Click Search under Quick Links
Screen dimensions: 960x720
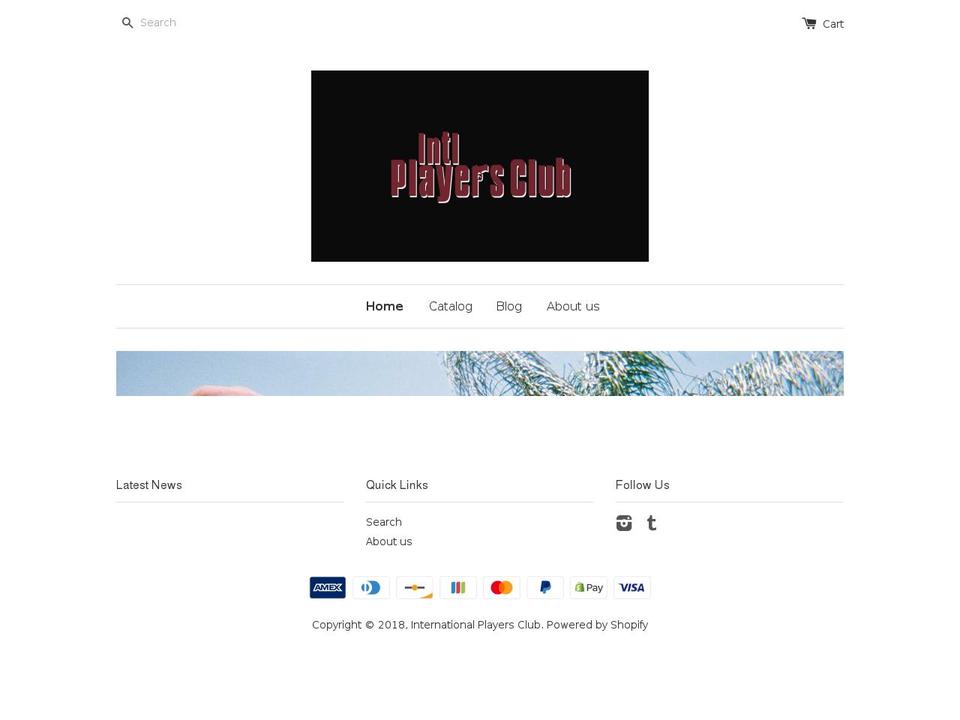point(384,522)
